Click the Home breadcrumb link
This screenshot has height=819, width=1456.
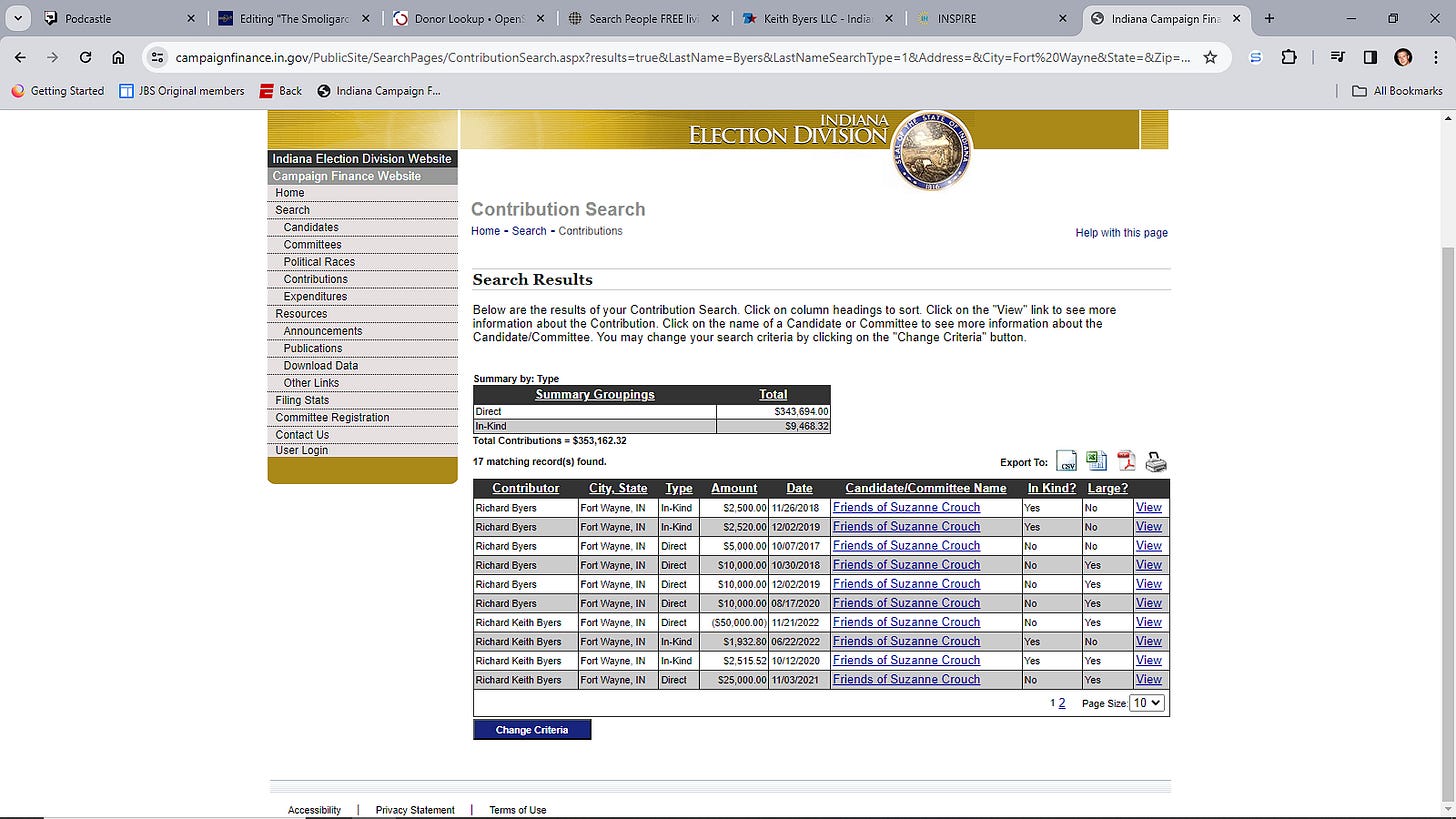click(x=485, y=231)
